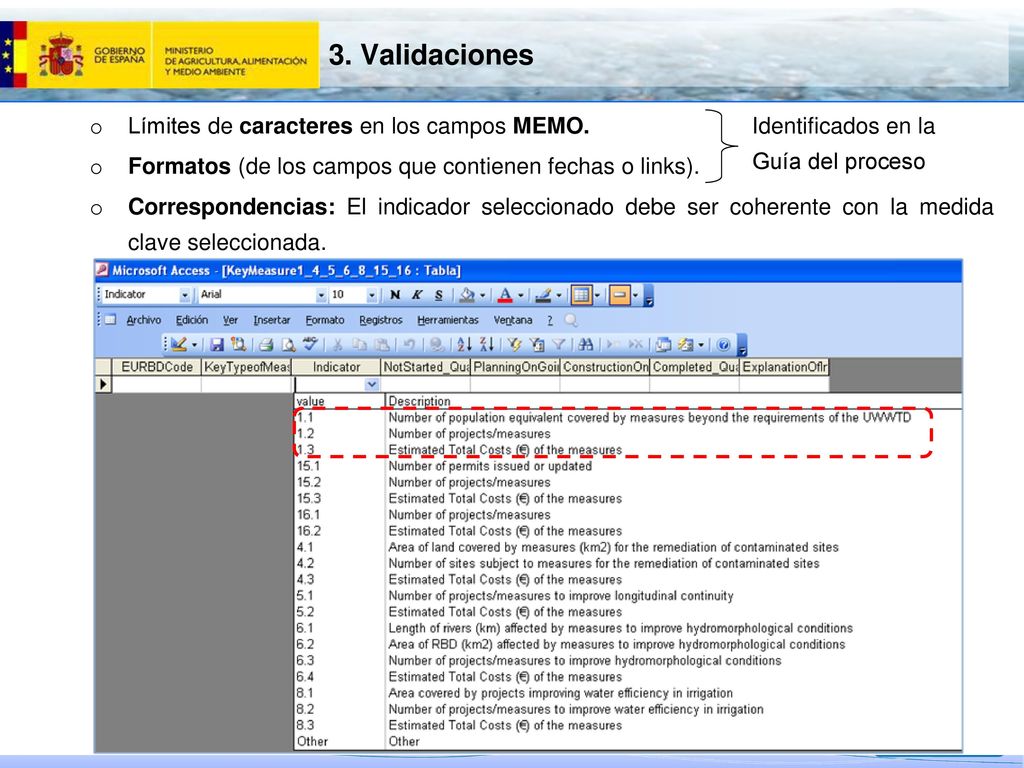The width and height of the screenshot is (1024, 768).
Task: Toggle italic (K) formatting
Action: (417, 295)
